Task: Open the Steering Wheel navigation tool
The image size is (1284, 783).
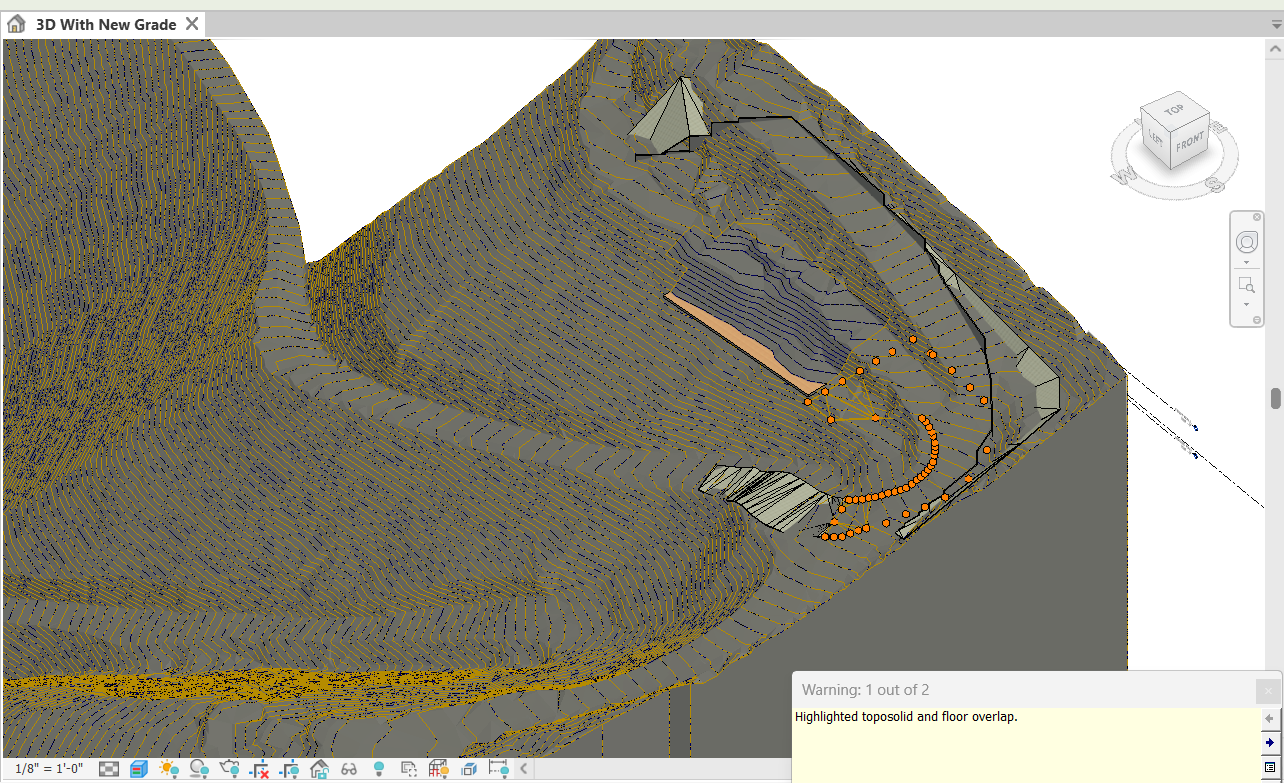Action: [1246, 241]
